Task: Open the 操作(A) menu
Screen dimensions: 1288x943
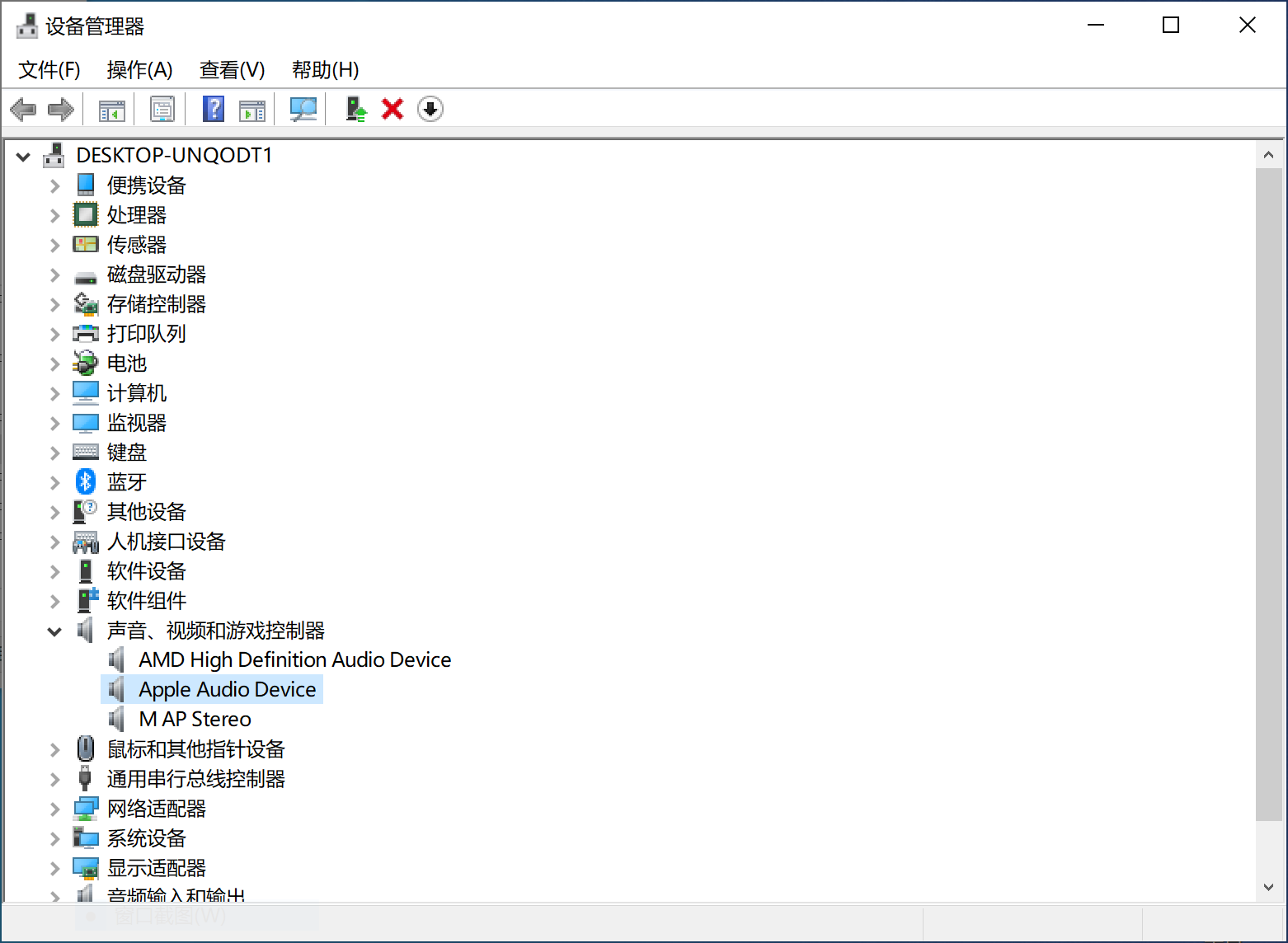Action: [139, 70]
